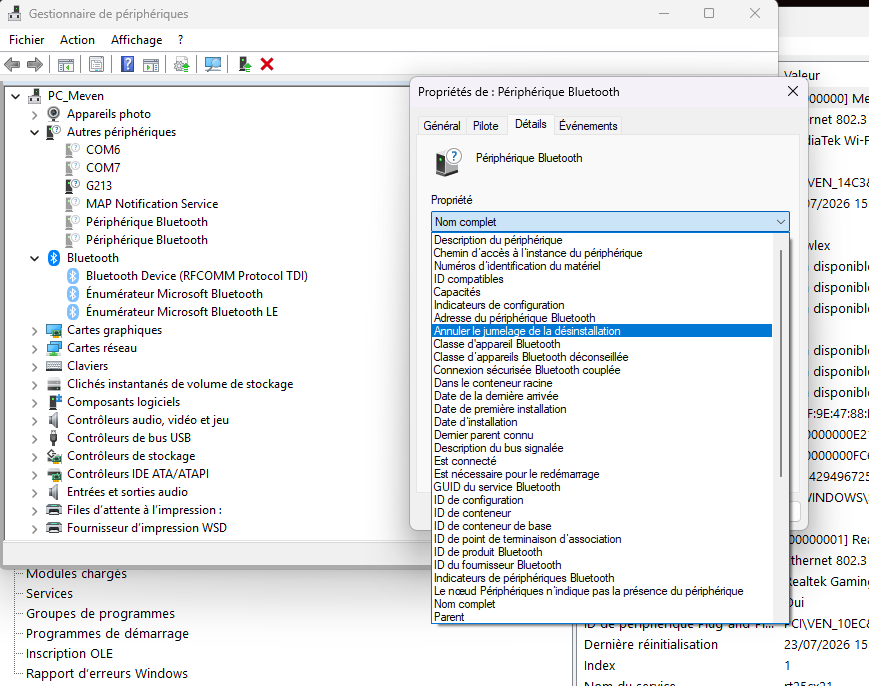Choose 'Parent' at the list bottom
Viewport: 869px width, 686px height.
(602, 617)
